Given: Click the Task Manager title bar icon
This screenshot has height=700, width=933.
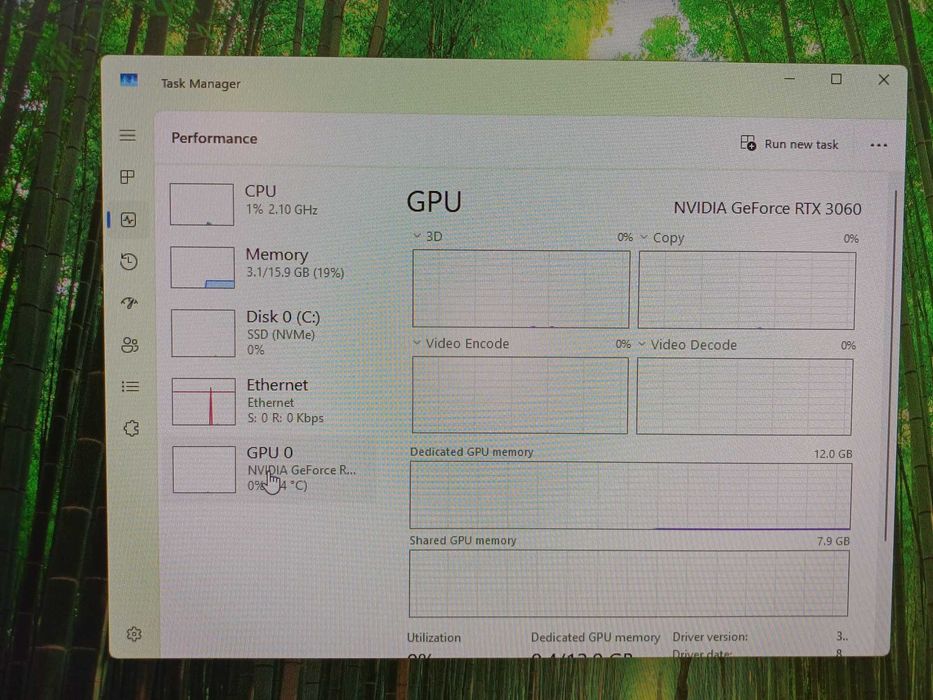Looking at the screenshot, I should pyautogui.click(x=129, y=80).
